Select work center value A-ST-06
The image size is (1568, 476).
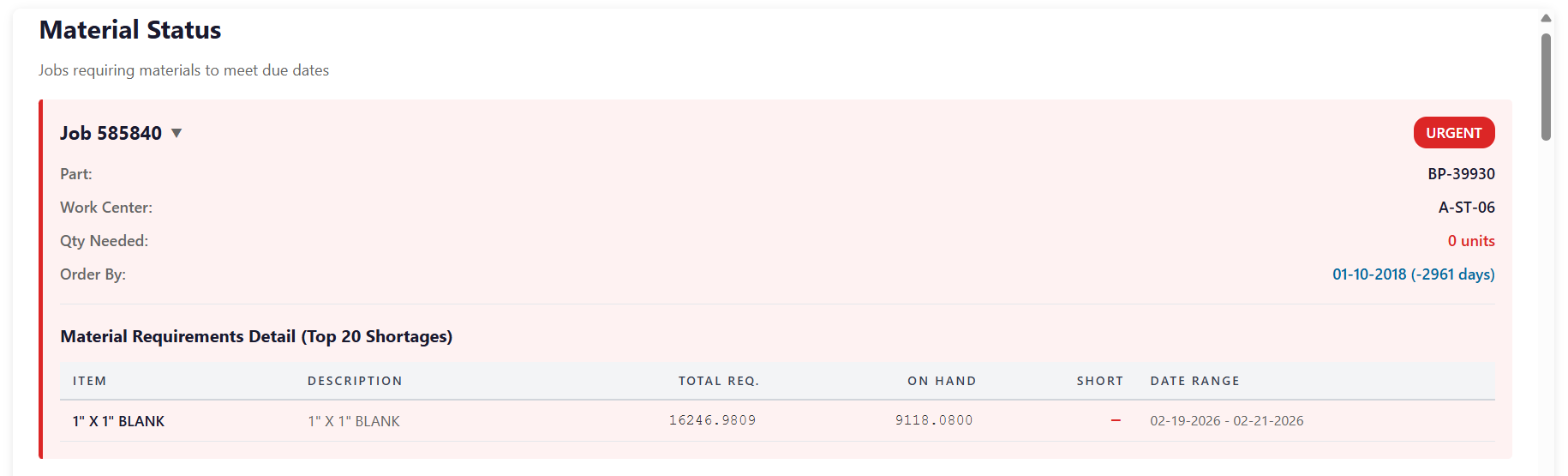coord(1466,208)
